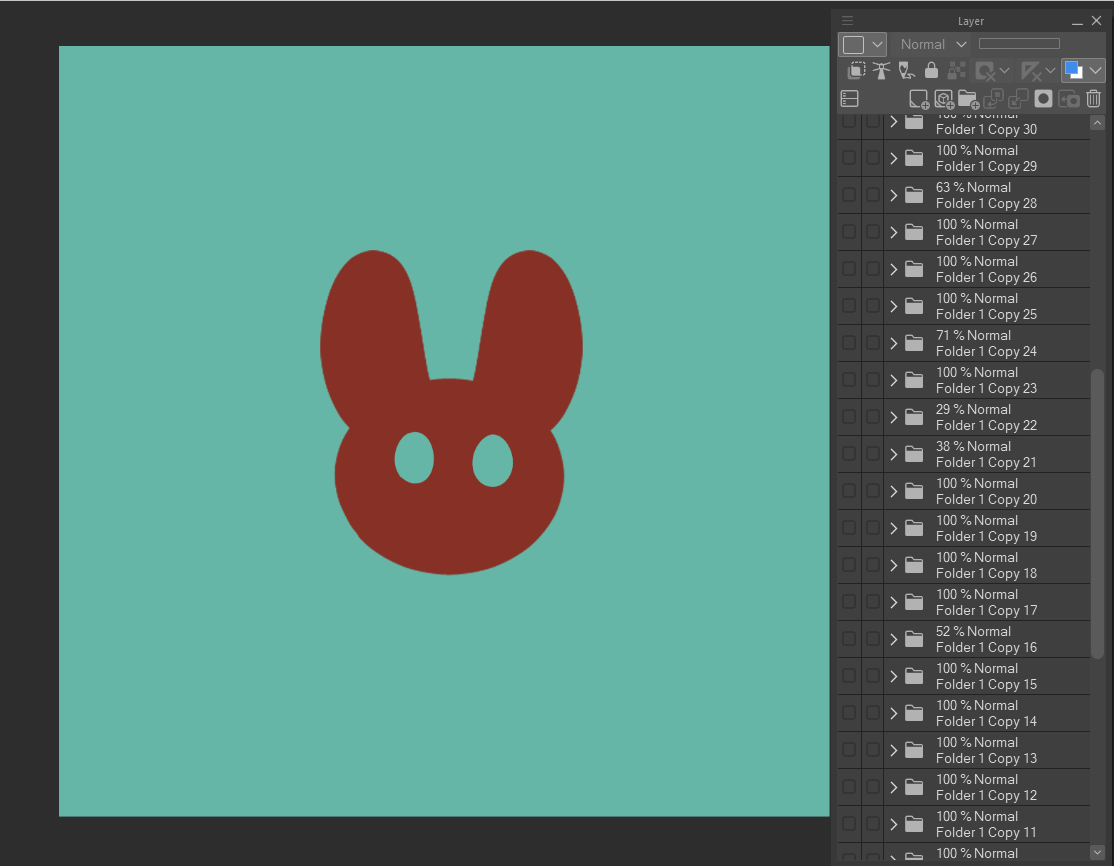Select Folder 1 Copy 17 layer row
1114x866 pixels.
coord(963,601)
